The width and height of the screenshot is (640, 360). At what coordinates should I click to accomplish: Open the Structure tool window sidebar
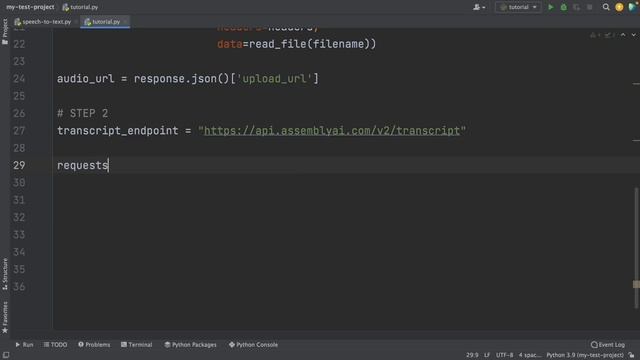click(x=5, y=273)
